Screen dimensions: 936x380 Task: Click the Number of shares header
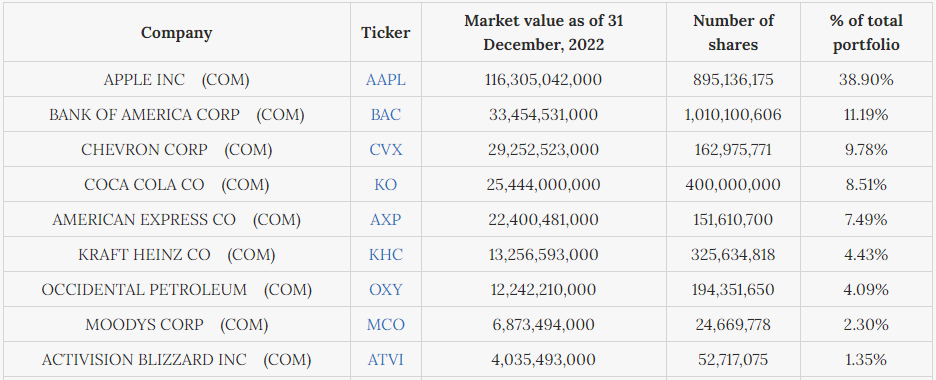733,32
